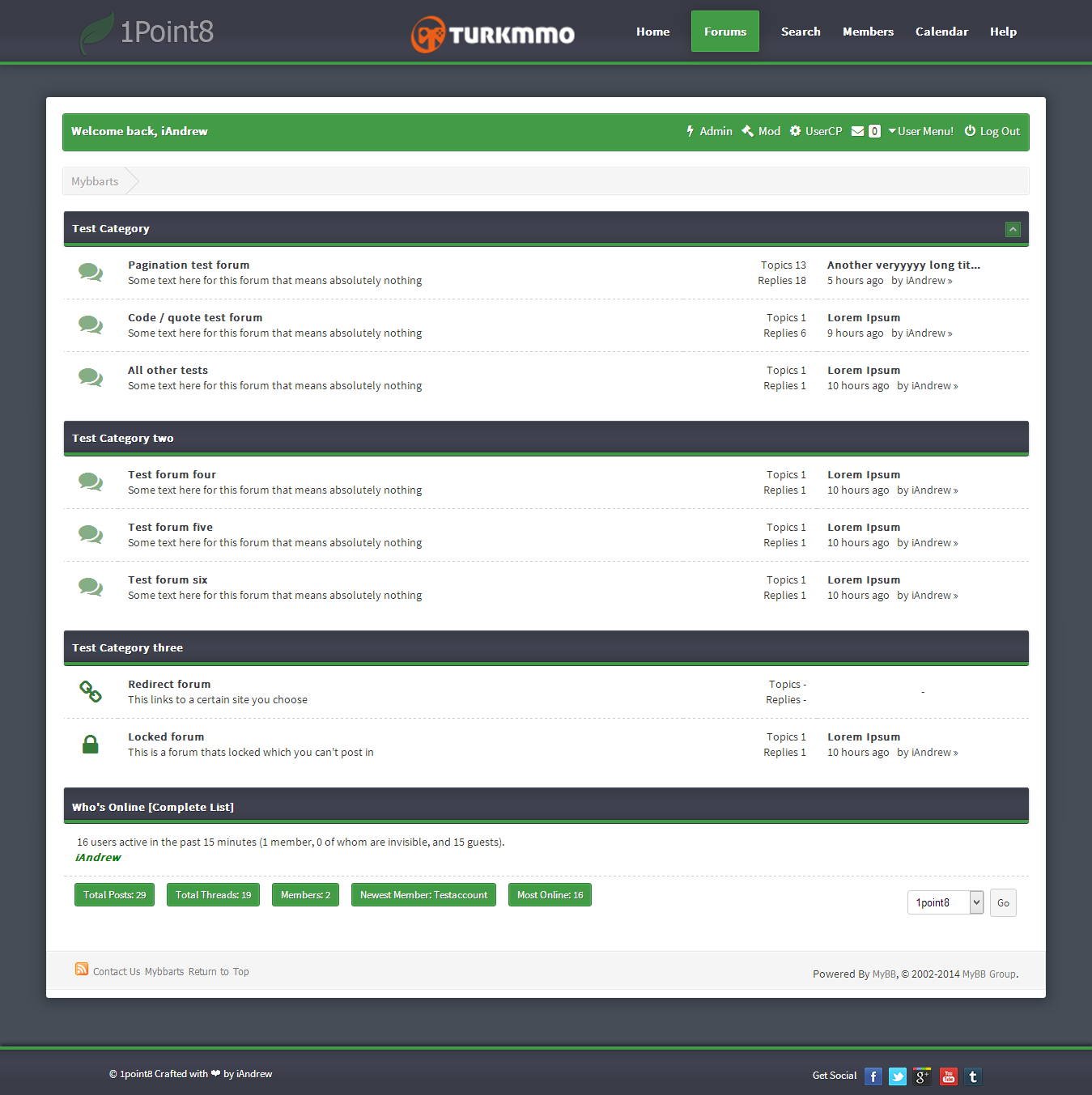Open Calendar from top navigation
This screenshot has width=1092, height=1095.
pyautogui.click(x=941, y=32)
